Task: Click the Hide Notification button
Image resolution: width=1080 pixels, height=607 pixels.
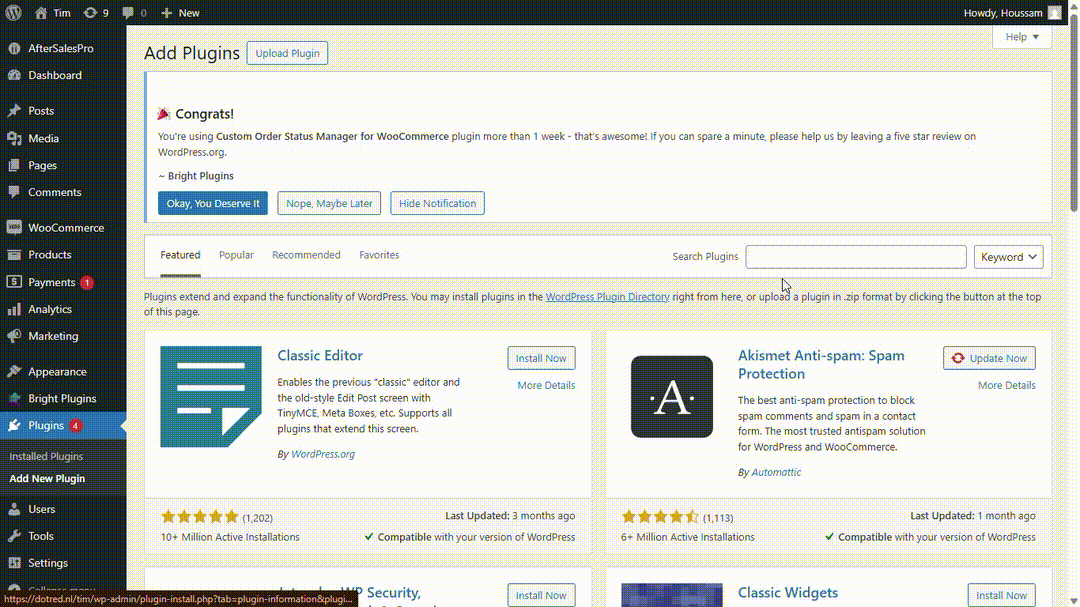Action: pyautogui.click(x=437, y=203)
